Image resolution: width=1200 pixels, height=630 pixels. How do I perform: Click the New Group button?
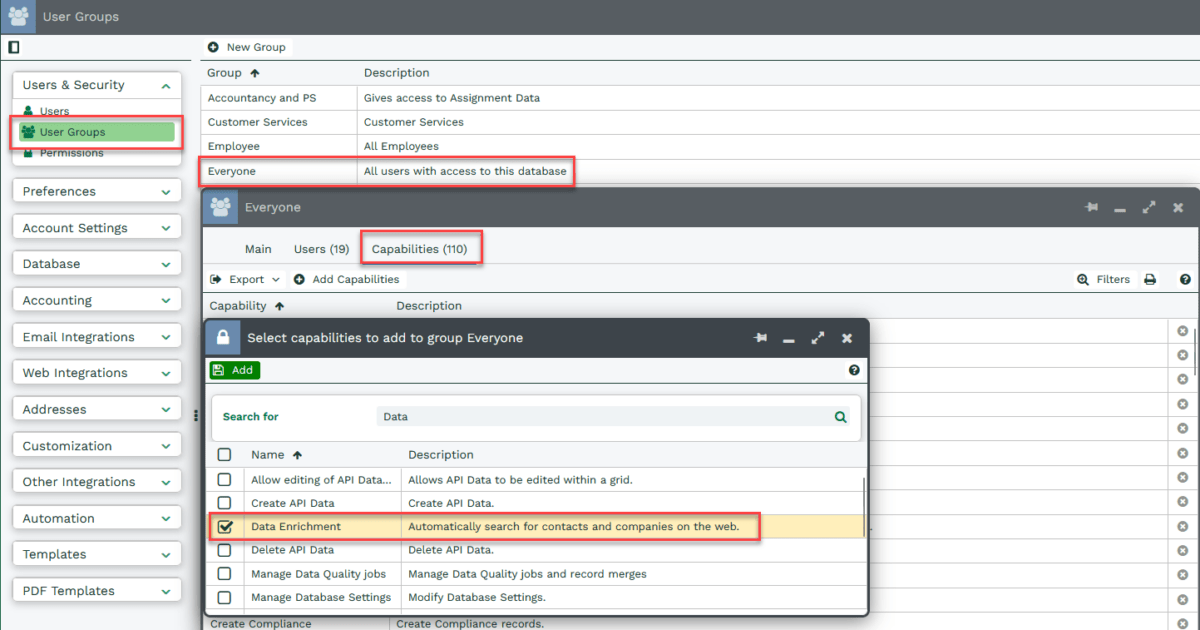247,47
